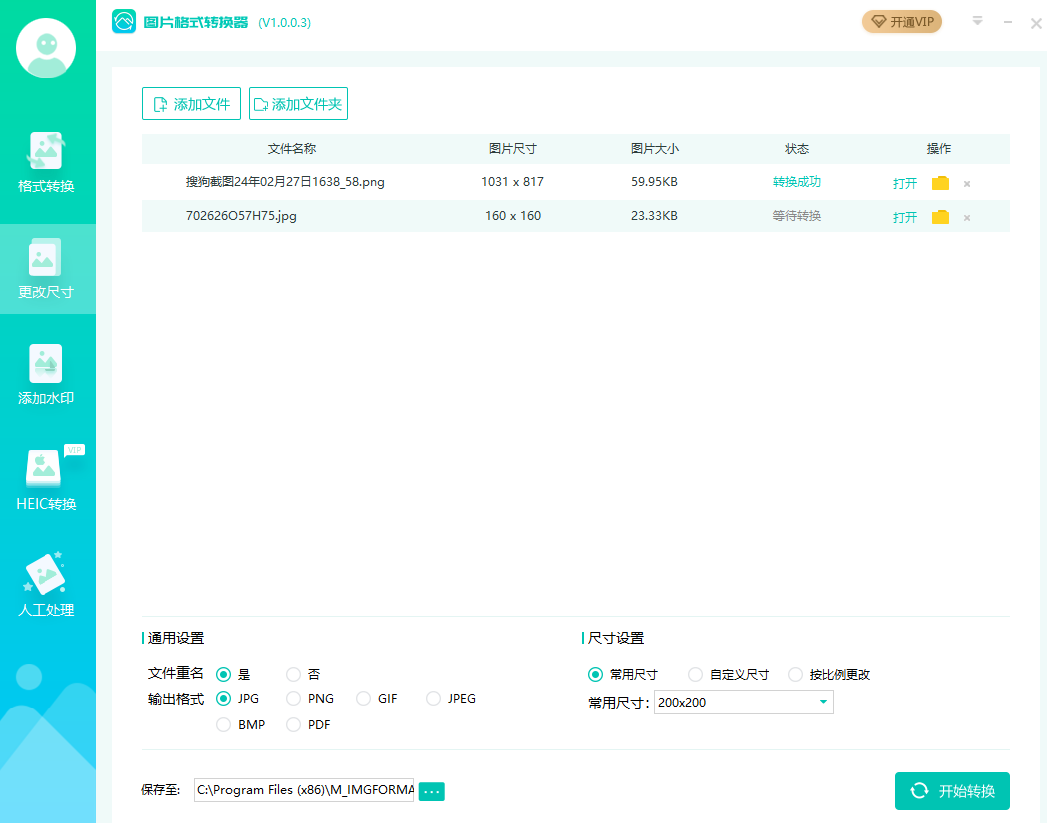Close the converter window
Screen dimensions: 1047x823
point(1036,23)
